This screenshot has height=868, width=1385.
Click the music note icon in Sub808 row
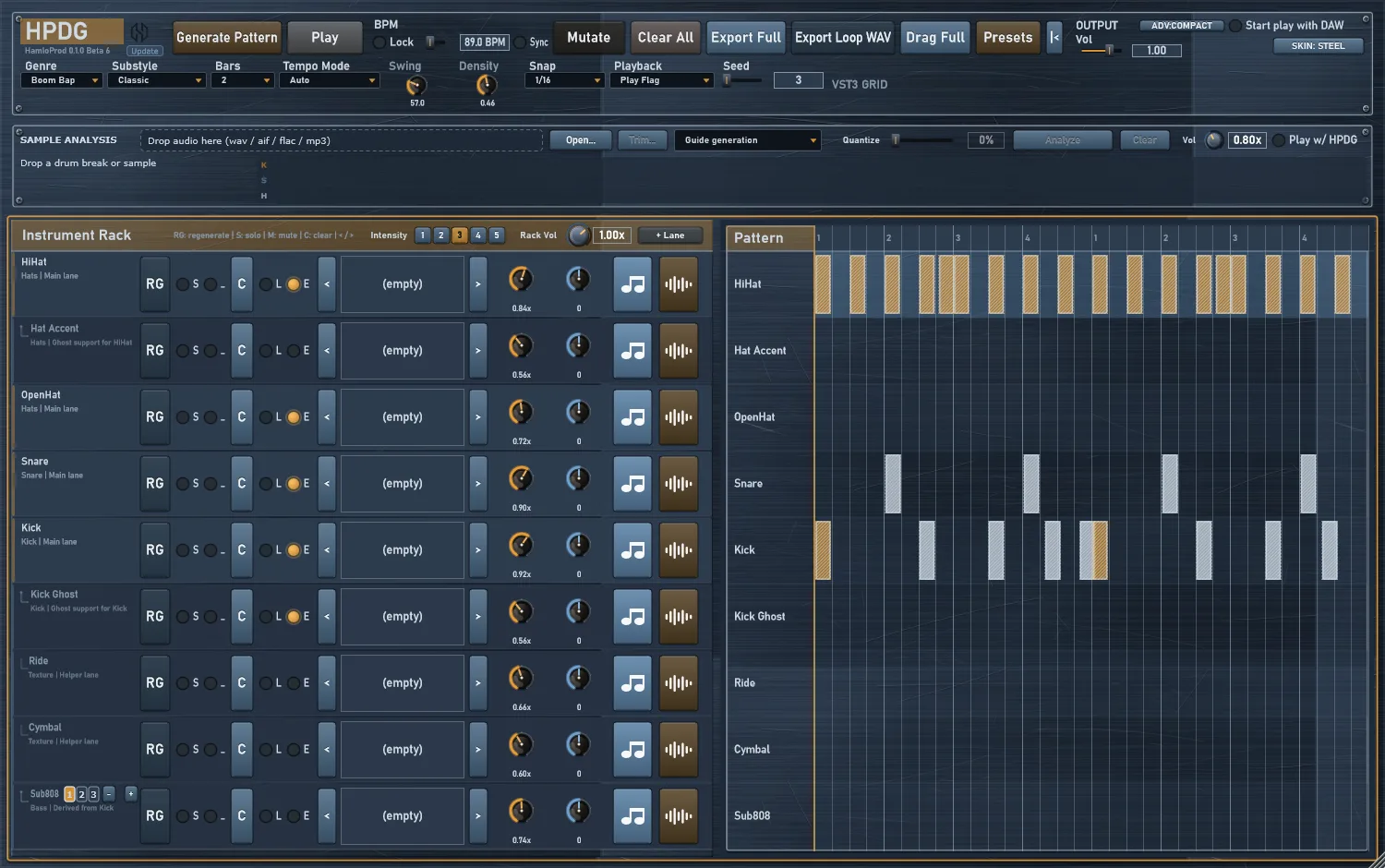click(x=632, y=816)
